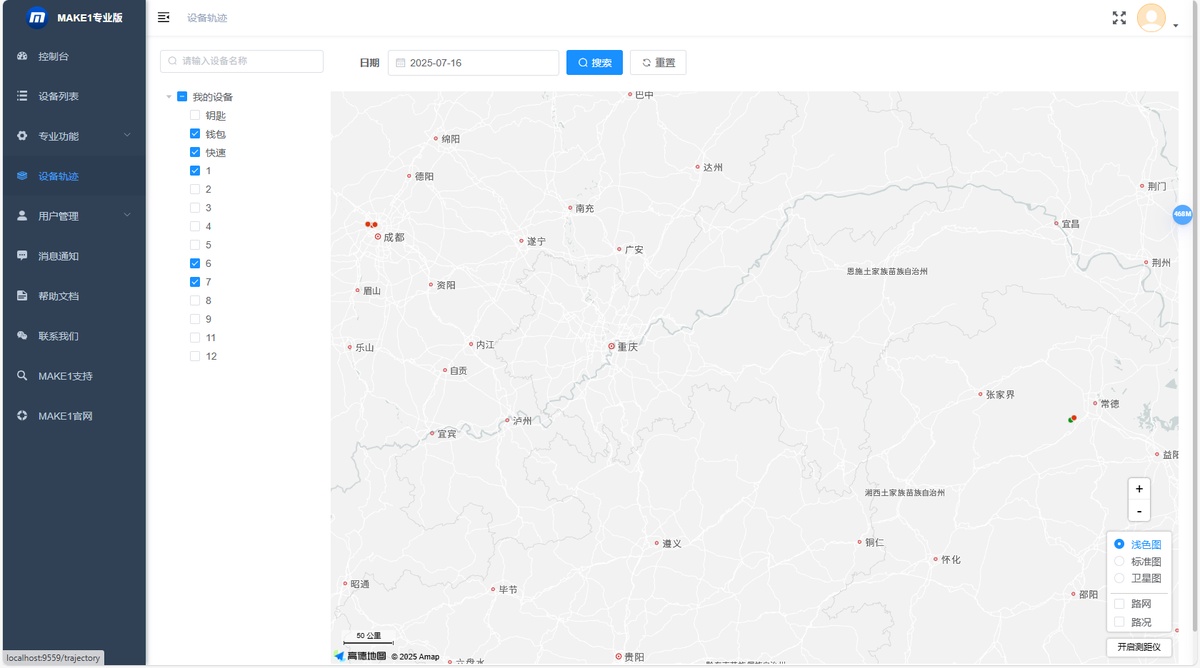This screenshot has height=668, width=1200.
Task: Click the 搜索 search button
Action: (x=594, y=62)
